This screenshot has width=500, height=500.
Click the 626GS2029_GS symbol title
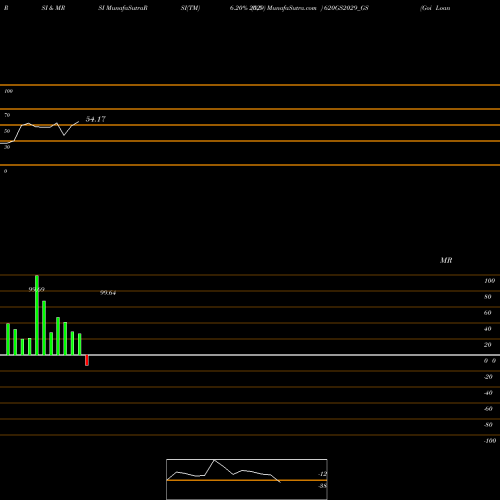346,8
